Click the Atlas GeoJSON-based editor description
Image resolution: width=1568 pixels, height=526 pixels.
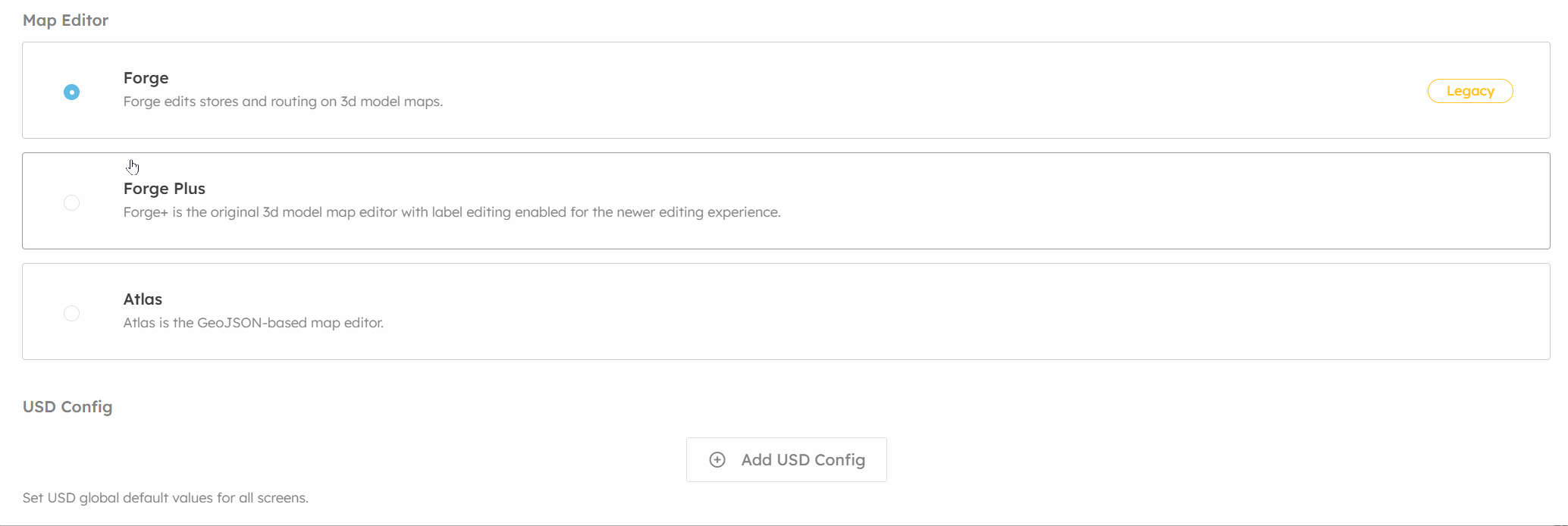253,323
